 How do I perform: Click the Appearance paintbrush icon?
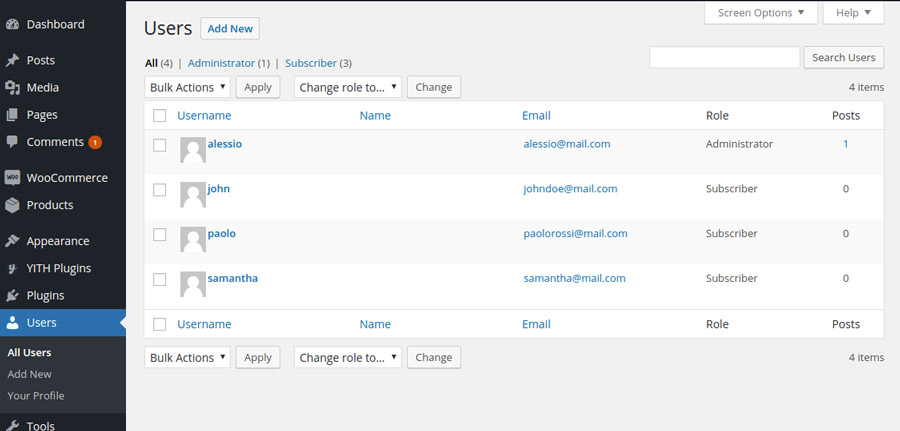click(12, 241)
